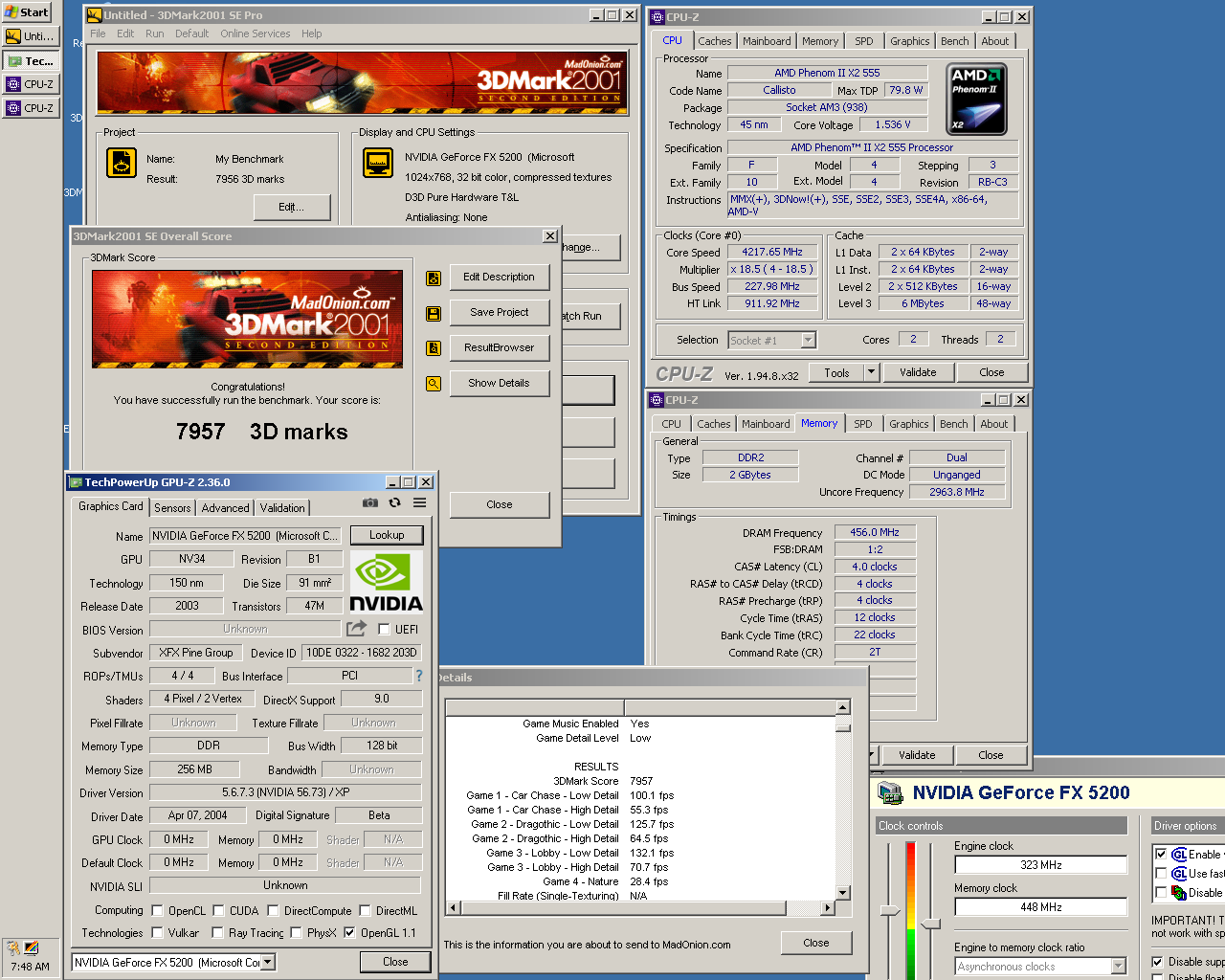Click the Lookup button in GPU-Z
Screen dimensions: 1225x980
click(x=387, y=535)
